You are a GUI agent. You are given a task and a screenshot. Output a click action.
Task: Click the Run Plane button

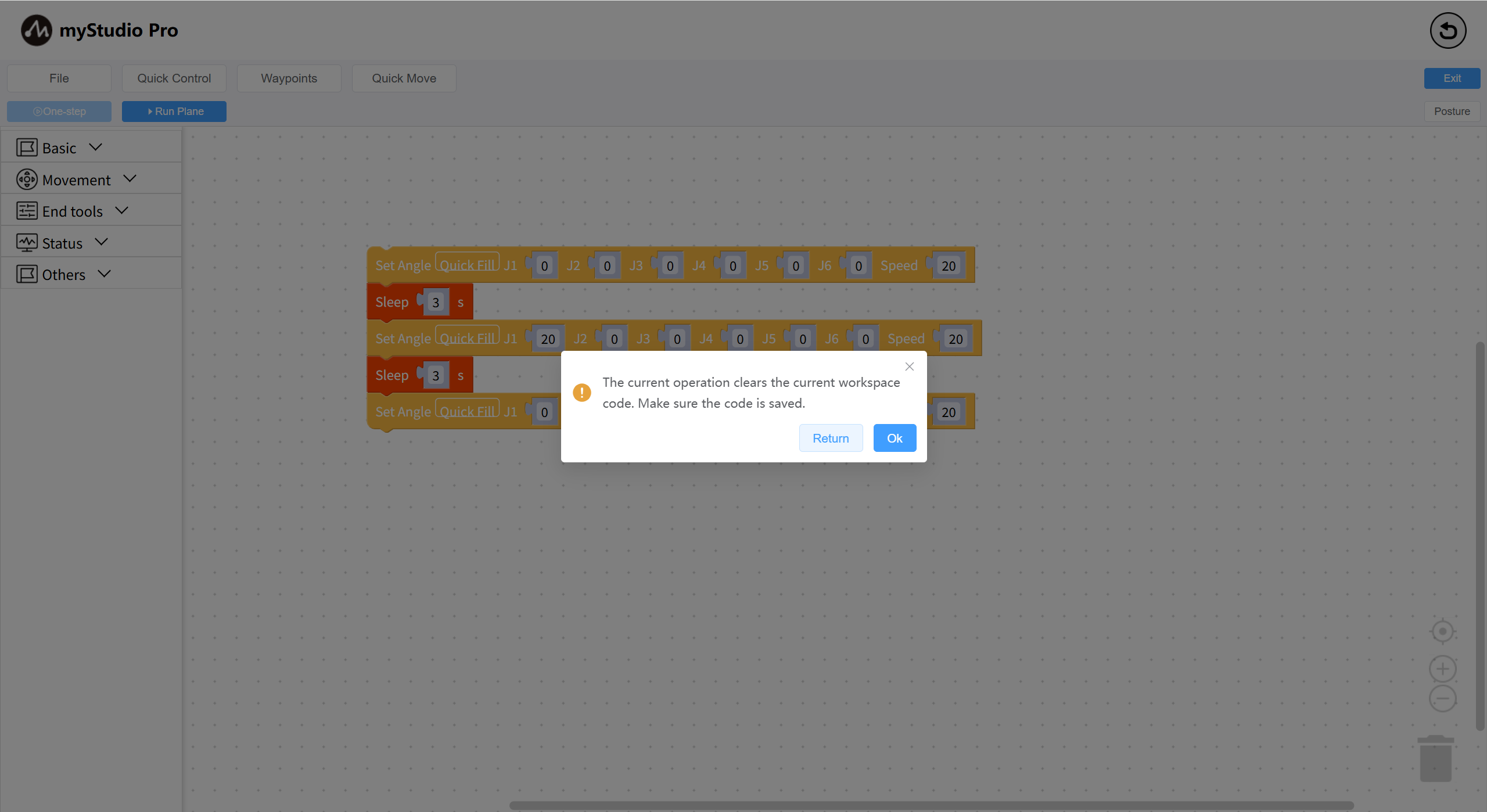coord(174,112)
